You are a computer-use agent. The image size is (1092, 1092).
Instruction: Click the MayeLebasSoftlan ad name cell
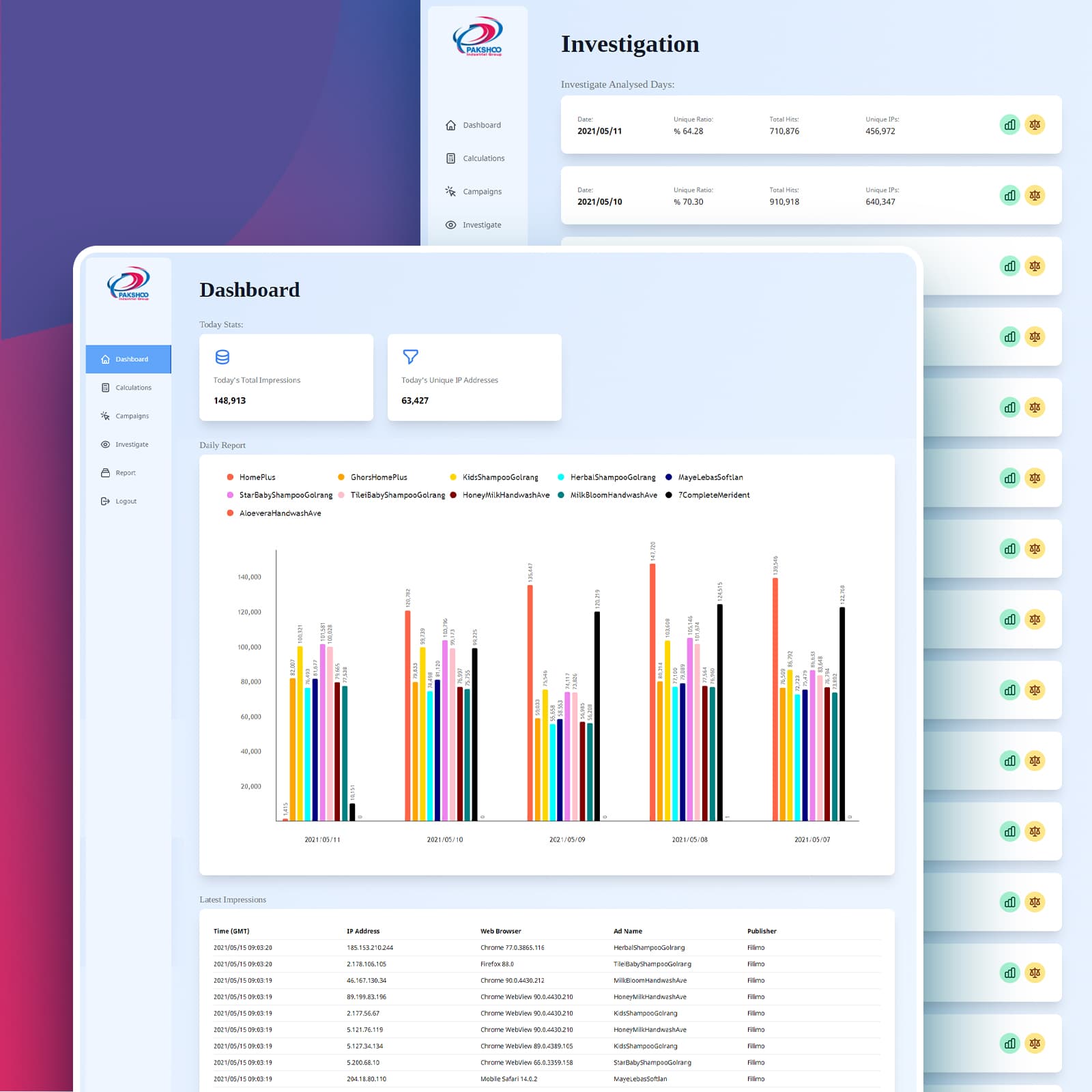click(640, 1078)
